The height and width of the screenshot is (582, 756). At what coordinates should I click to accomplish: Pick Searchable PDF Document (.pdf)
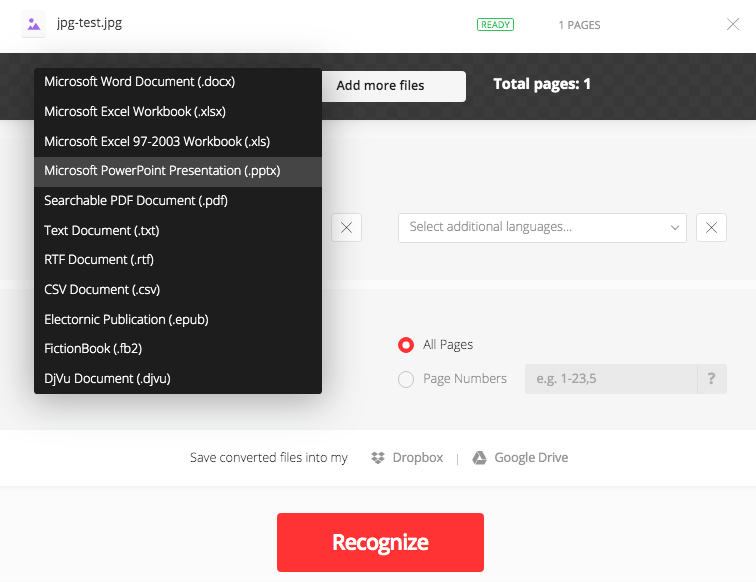point(136,201)
